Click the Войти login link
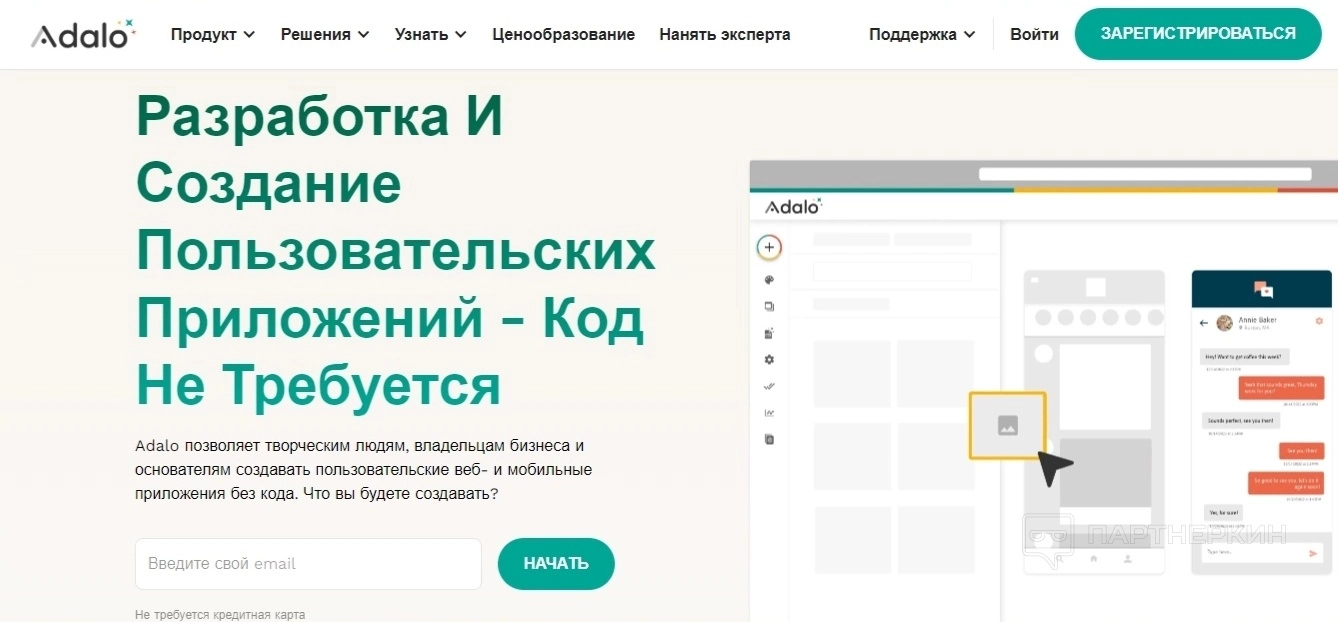The width and height of the screenshot is (1338, 622). (x=1034, y=34)
